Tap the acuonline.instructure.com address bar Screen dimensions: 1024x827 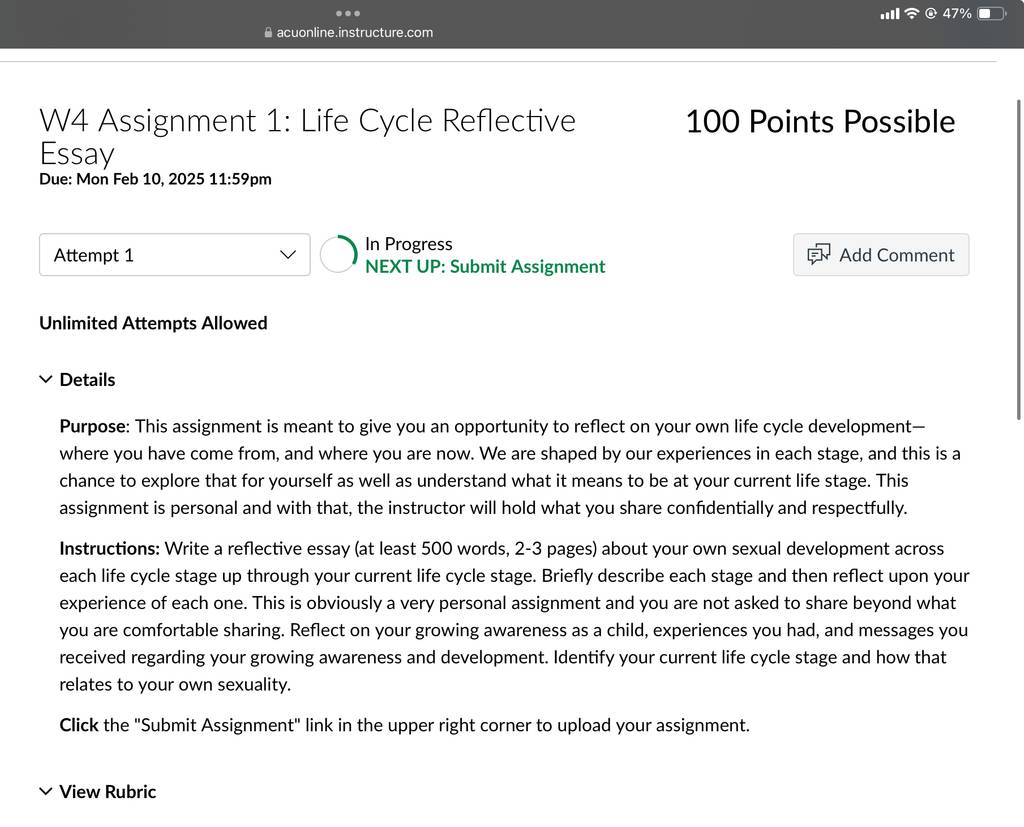[x=349, y=32]
